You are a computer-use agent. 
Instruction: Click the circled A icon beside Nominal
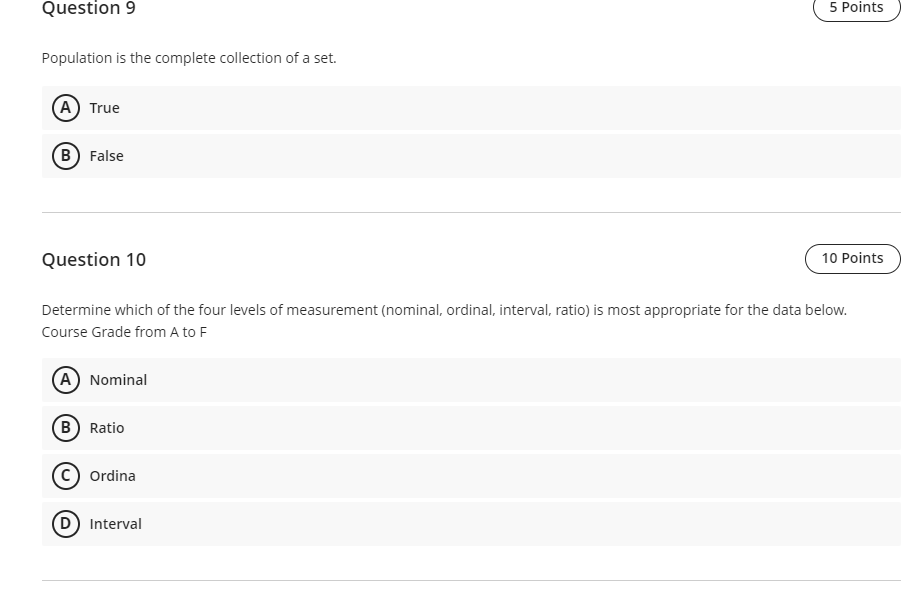pos(66,380)
